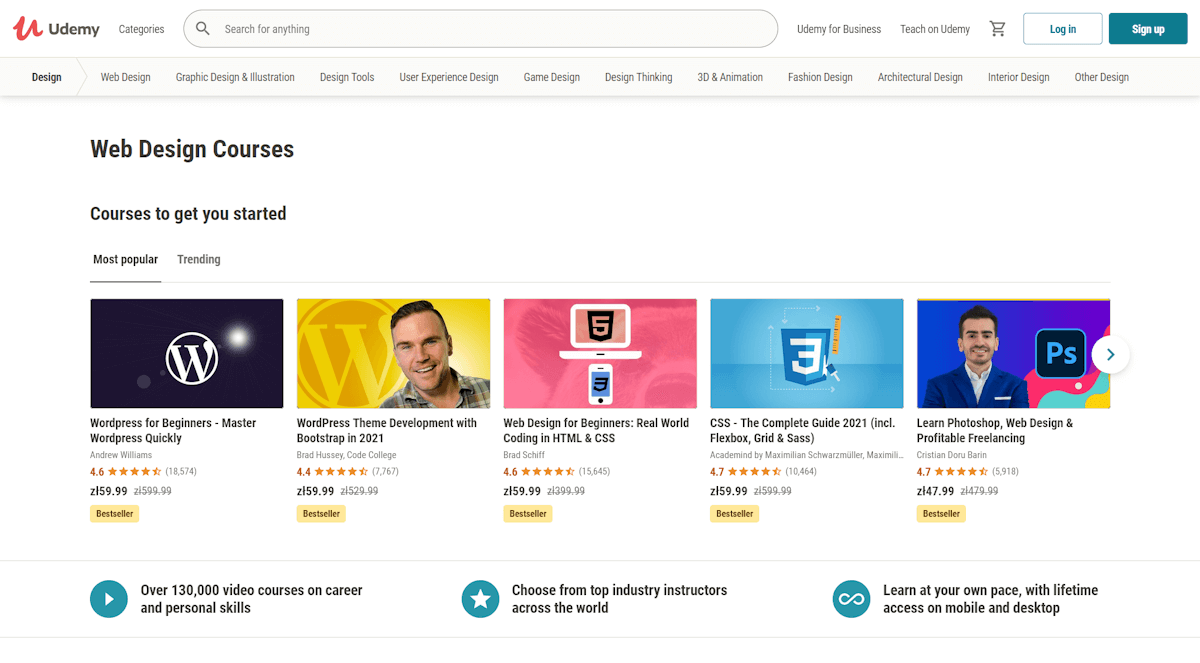Screen dimensions: 1200x663
Task: Open Udemy for Business
Action: [839, 29]
